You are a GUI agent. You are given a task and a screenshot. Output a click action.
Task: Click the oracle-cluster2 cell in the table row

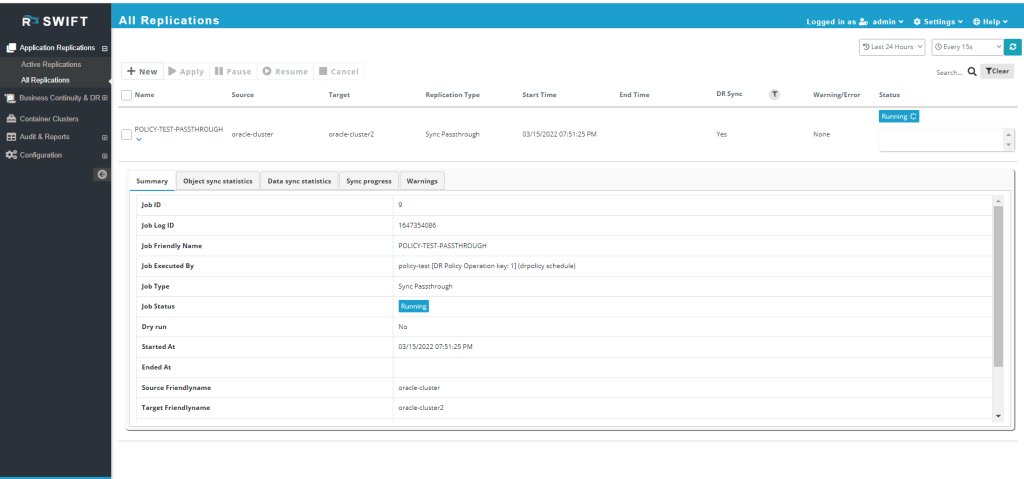click(x=351, y=135)
